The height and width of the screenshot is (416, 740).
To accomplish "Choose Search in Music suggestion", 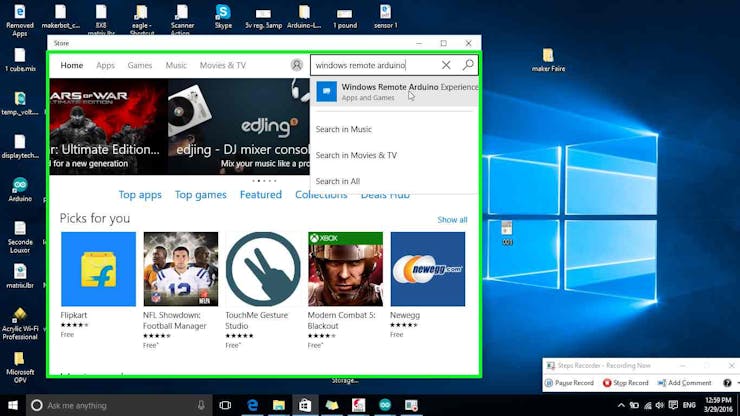I will pyautogui.click(x=344, y=129).
